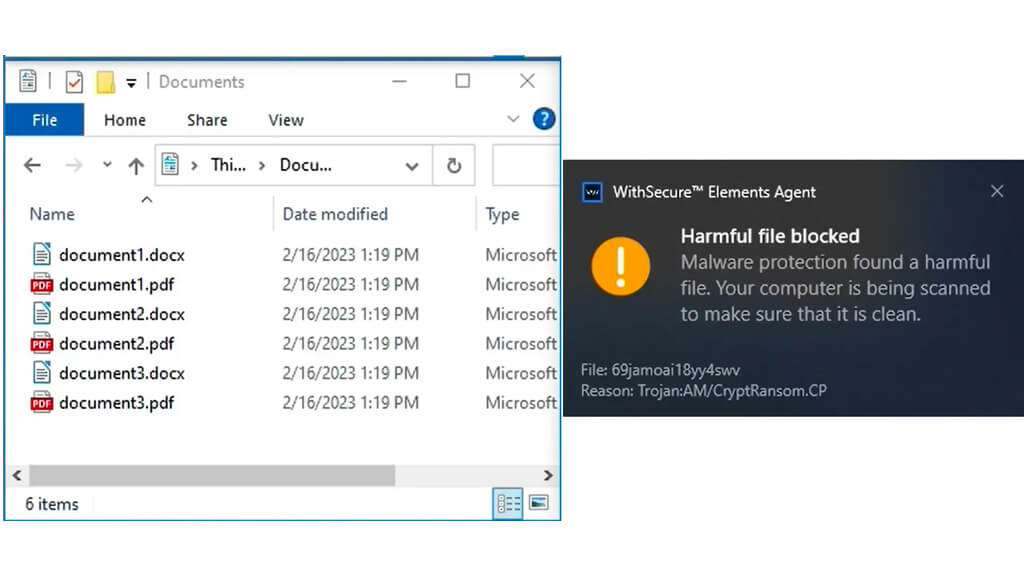Select document2.pdf file name
Screen dimensions: 1024x576
[x=116, y=344]
